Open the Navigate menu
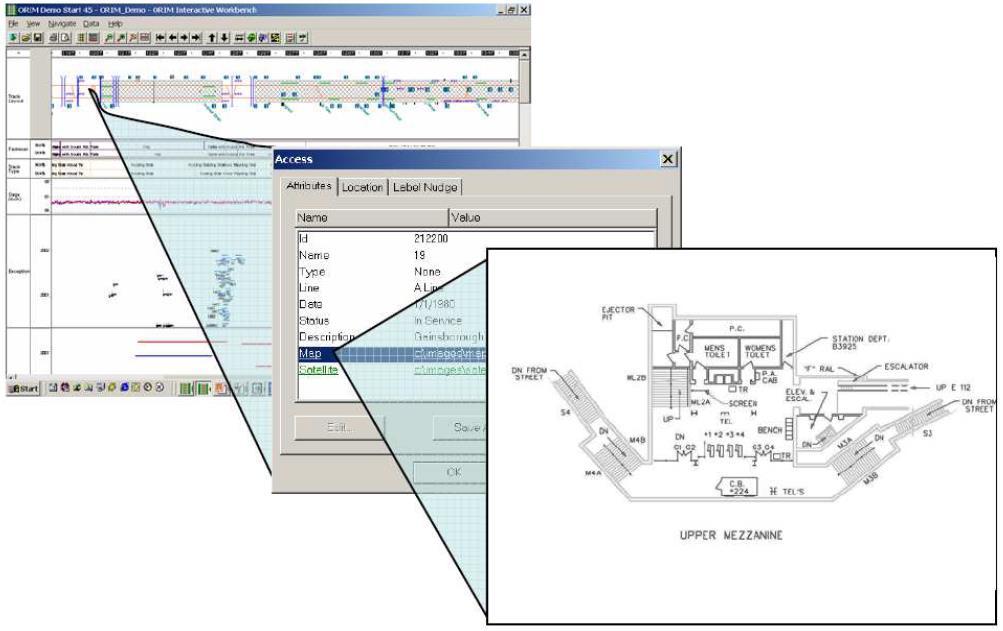This screenshot has height=631, width=1003. tap(62, 24)
